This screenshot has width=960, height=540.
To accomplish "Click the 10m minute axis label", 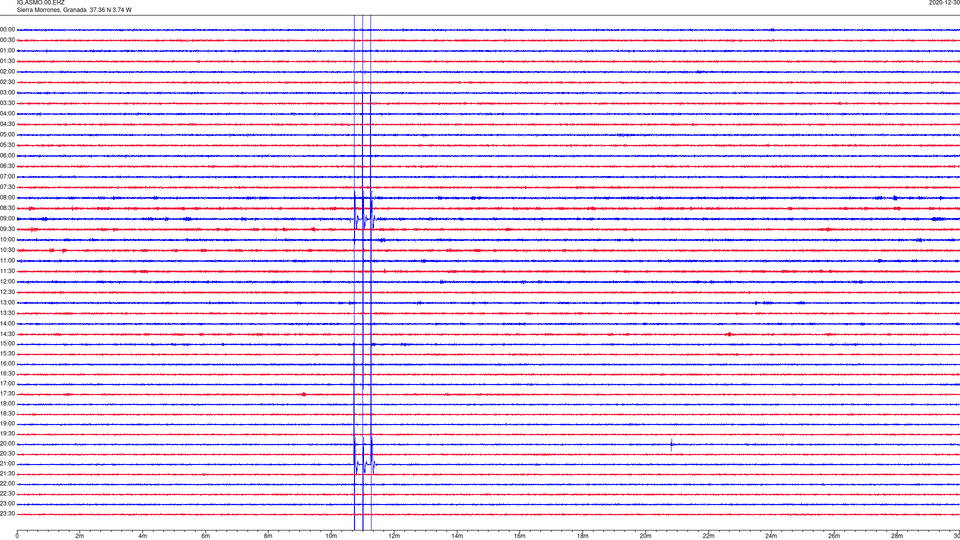I will tap(331, 536).
